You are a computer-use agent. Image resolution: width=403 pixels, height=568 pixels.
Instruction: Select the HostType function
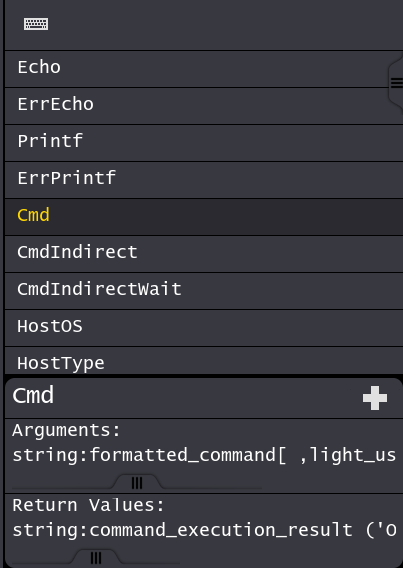click(204, 361)
